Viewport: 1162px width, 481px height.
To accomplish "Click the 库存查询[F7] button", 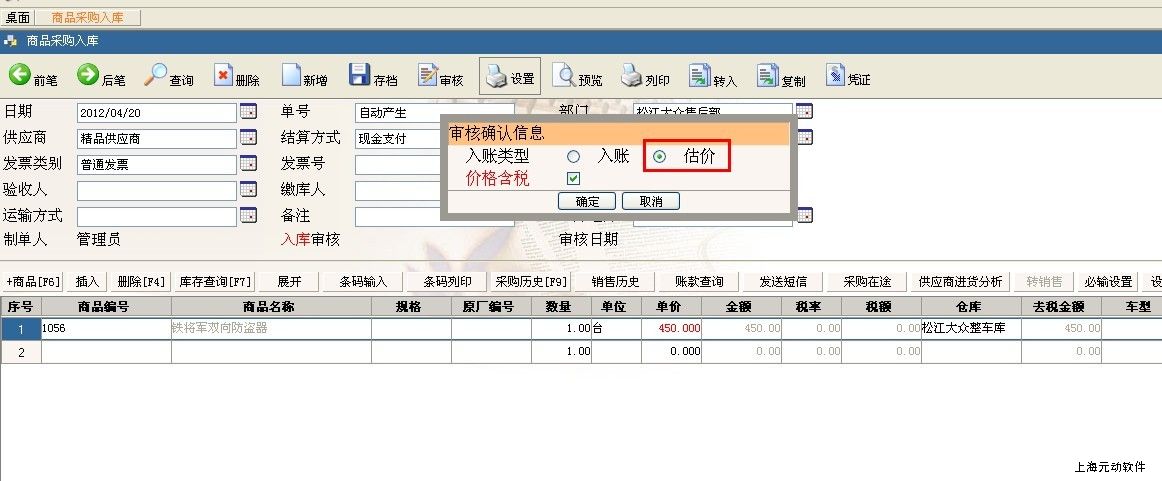I will [x=215, y=282].
